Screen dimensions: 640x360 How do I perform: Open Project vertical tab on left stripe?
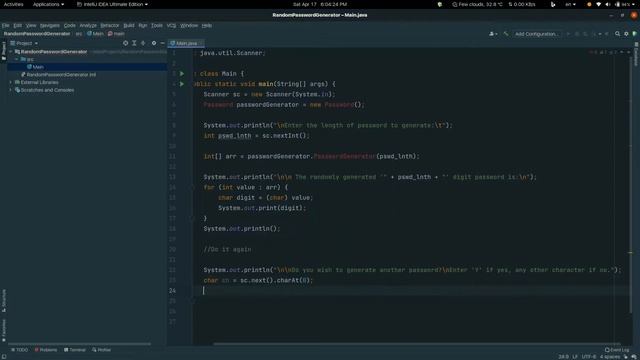pyautogui.click(x=4, y=51)
